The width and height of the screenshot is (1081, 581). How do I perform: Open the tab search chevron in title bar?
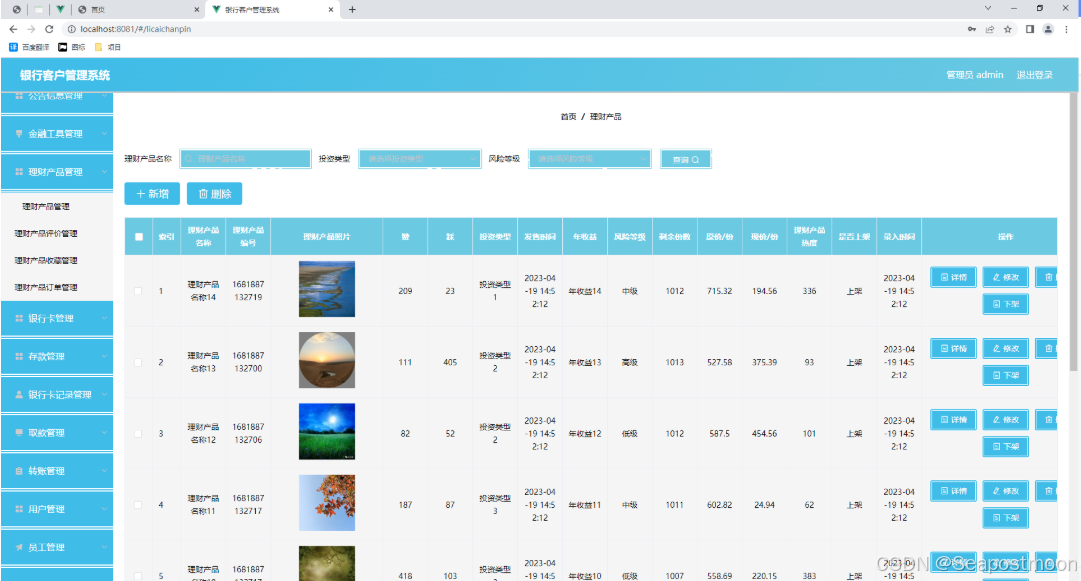[988, 8]
